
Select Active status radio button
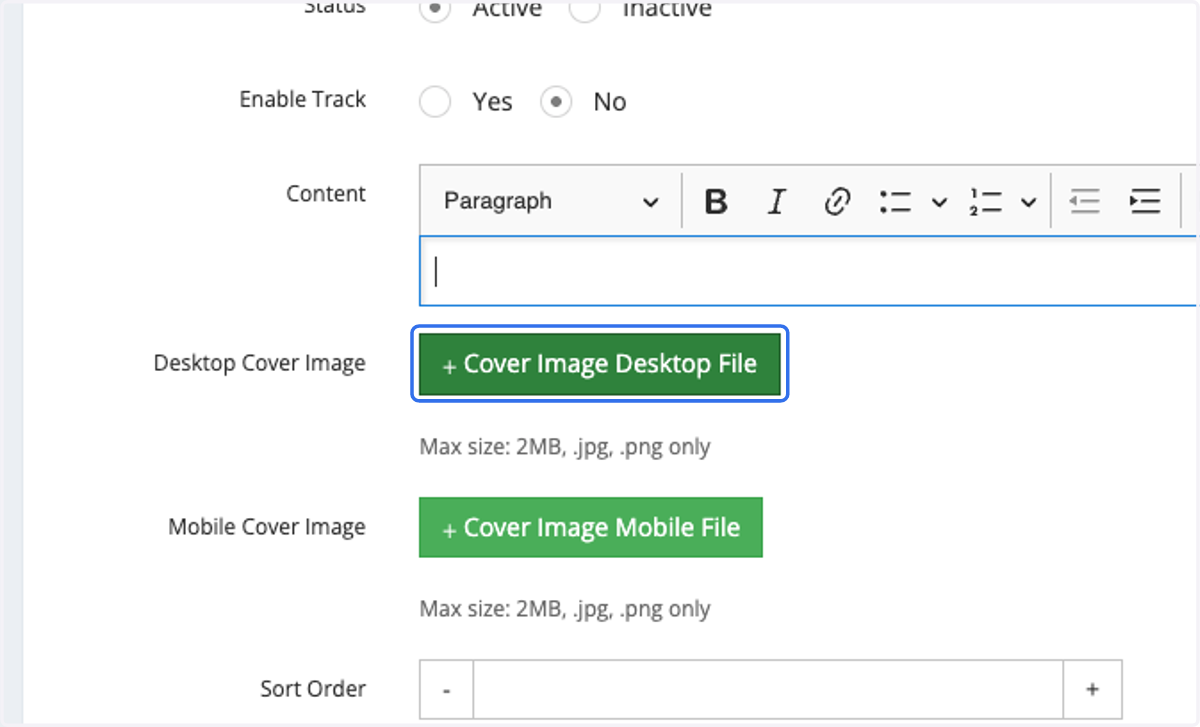coord(435,9)
